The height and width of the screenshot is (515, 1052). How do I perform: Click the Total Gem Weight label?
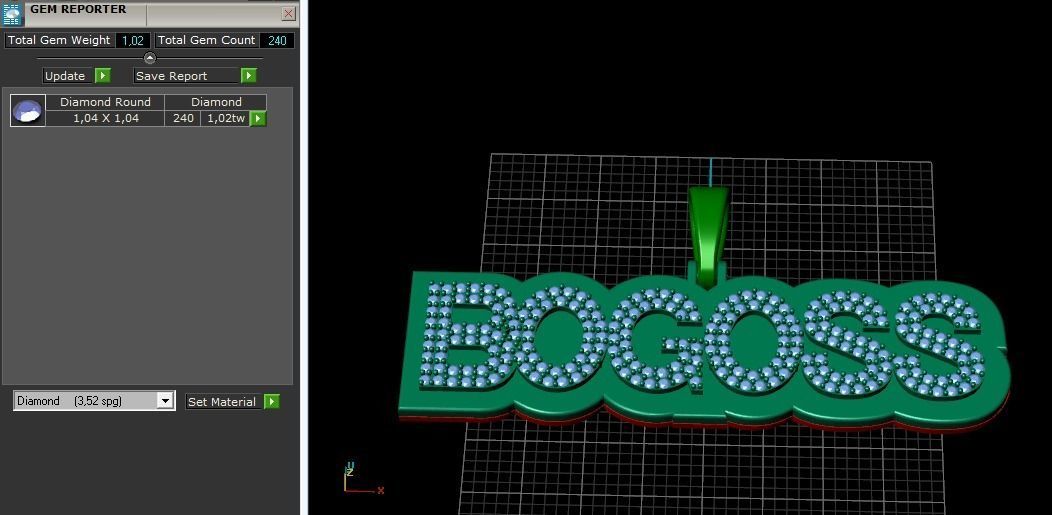pos(59,40)
